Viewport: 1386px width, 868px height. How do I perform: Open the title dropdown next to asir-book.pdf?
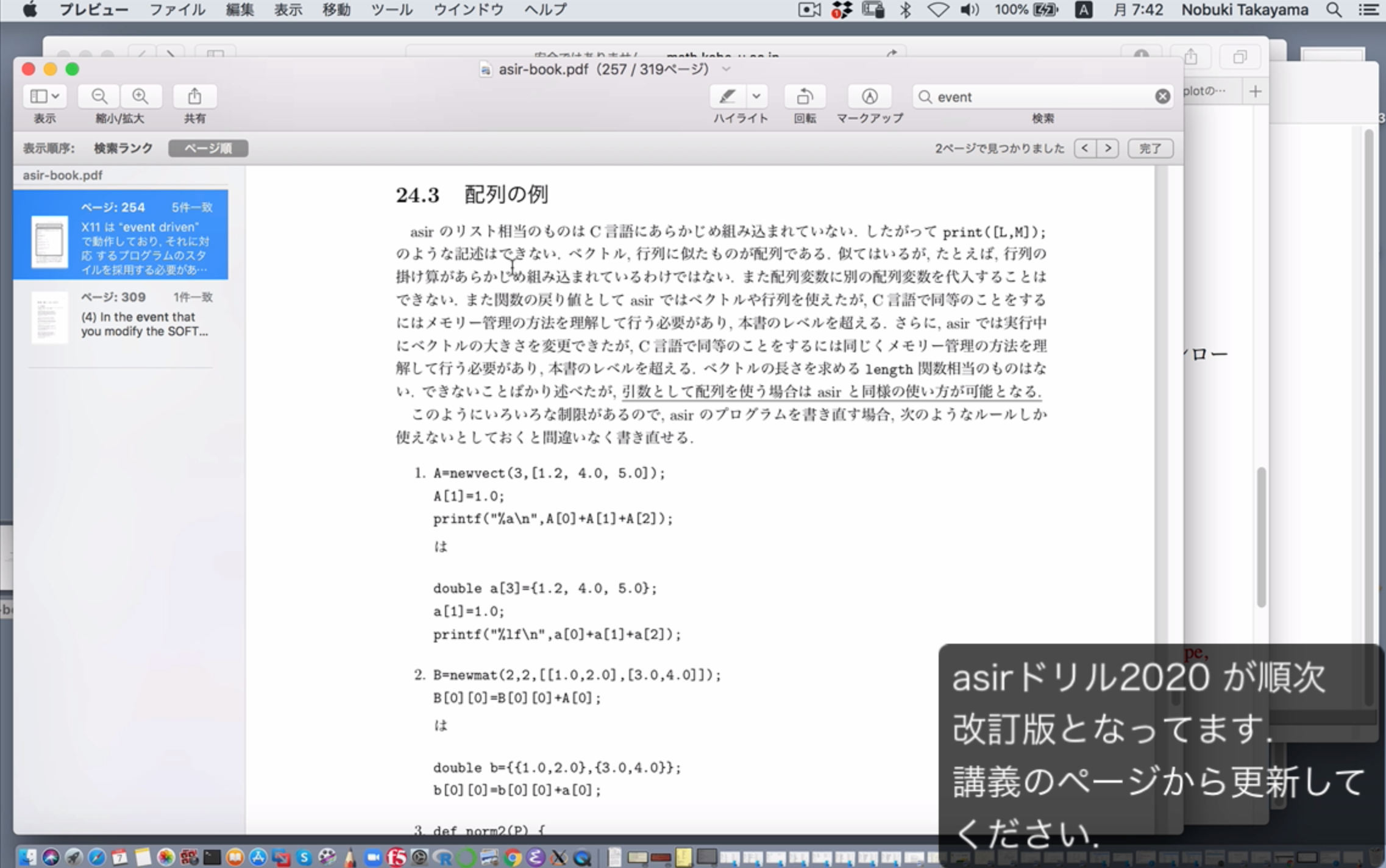coord(726,69)
